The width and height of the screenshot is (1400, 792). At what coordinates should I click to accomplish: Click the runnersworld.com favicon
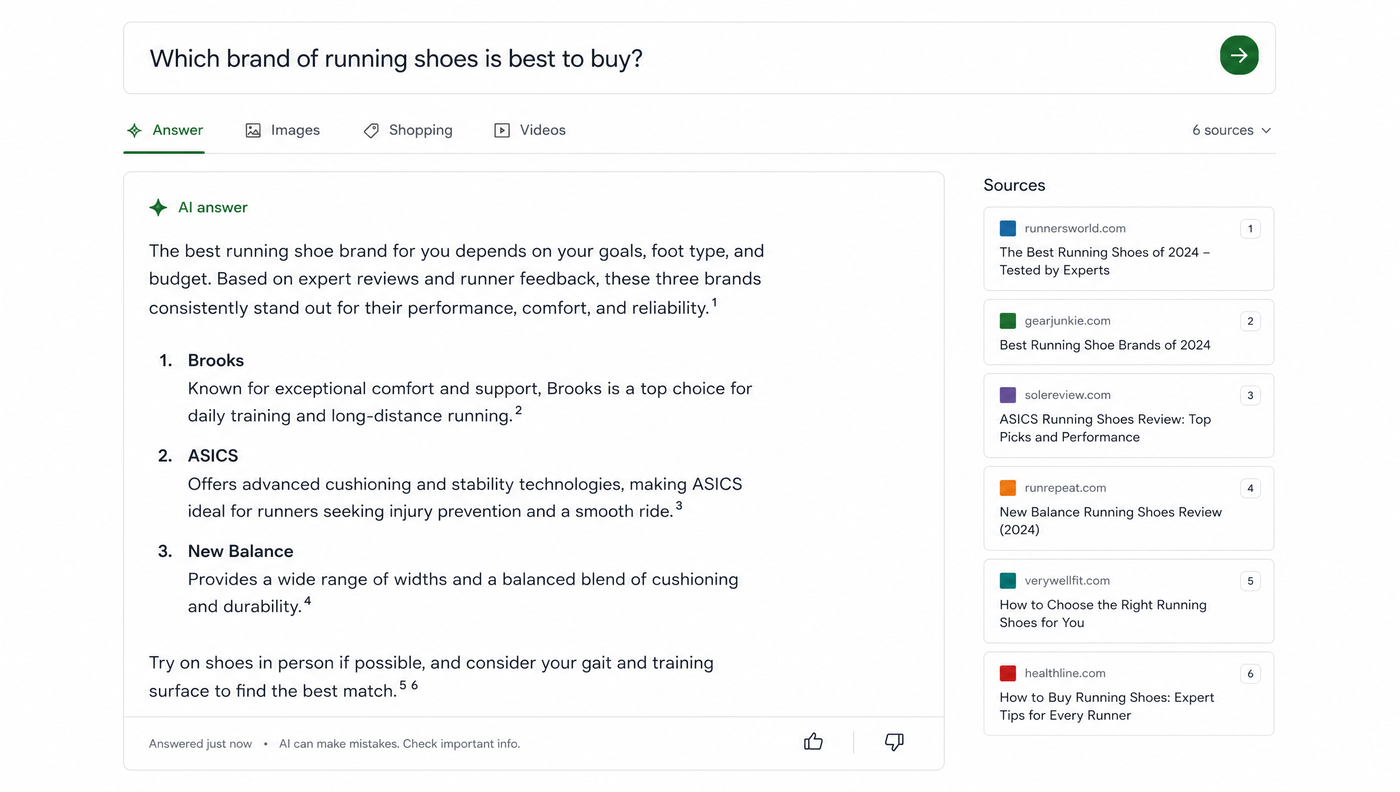click(x=1008, y=229)
